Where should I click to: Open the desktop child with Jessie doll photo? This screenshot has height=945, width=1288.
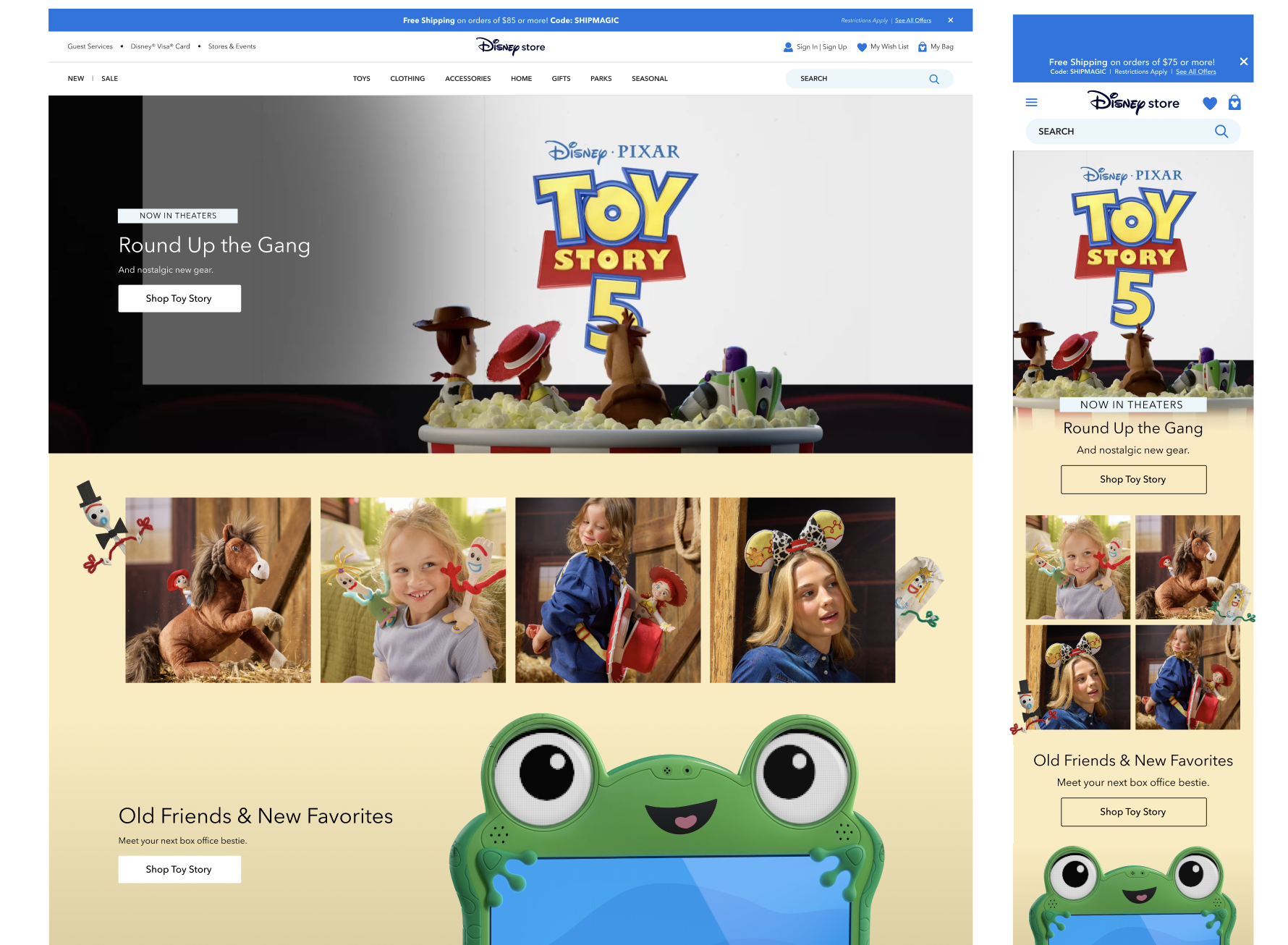tap(608, 590)
